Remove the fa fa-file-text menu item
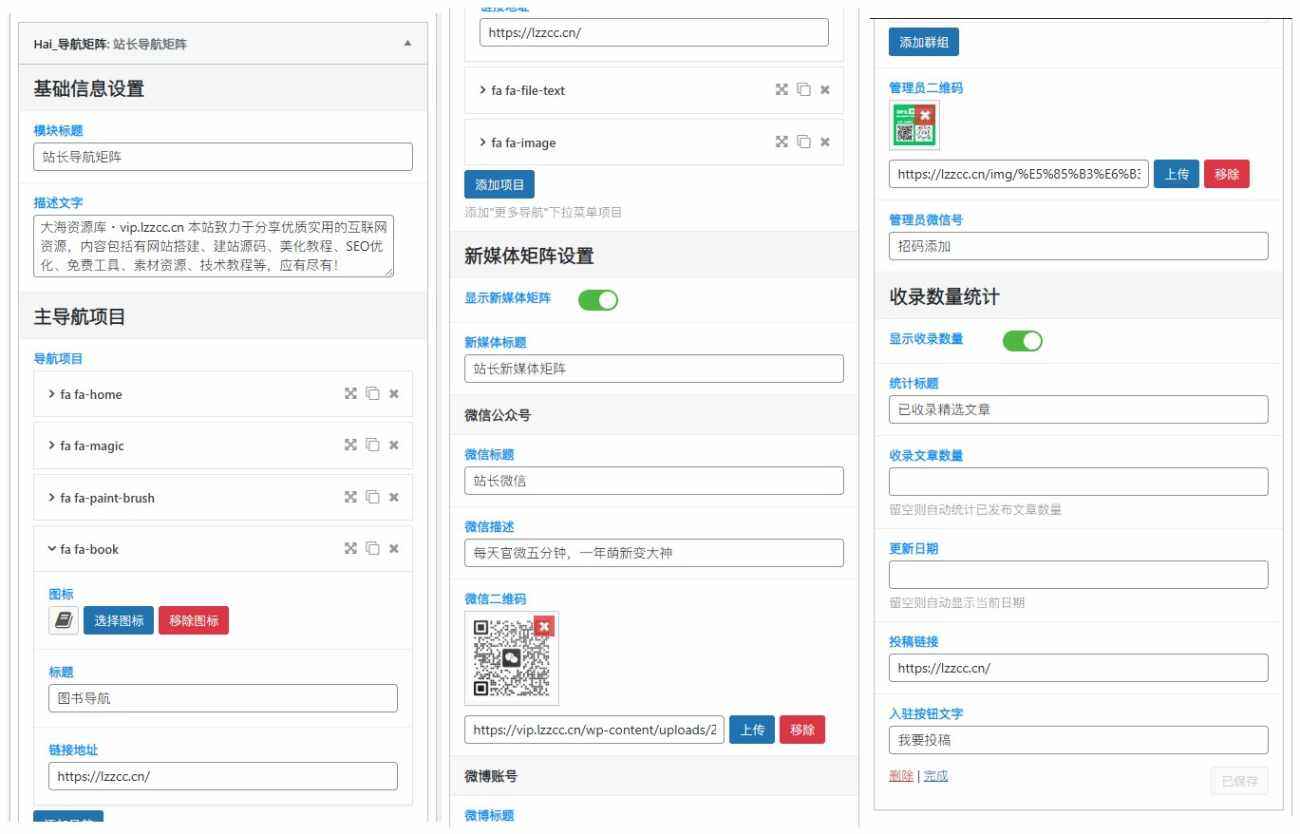 pos(824,91)
